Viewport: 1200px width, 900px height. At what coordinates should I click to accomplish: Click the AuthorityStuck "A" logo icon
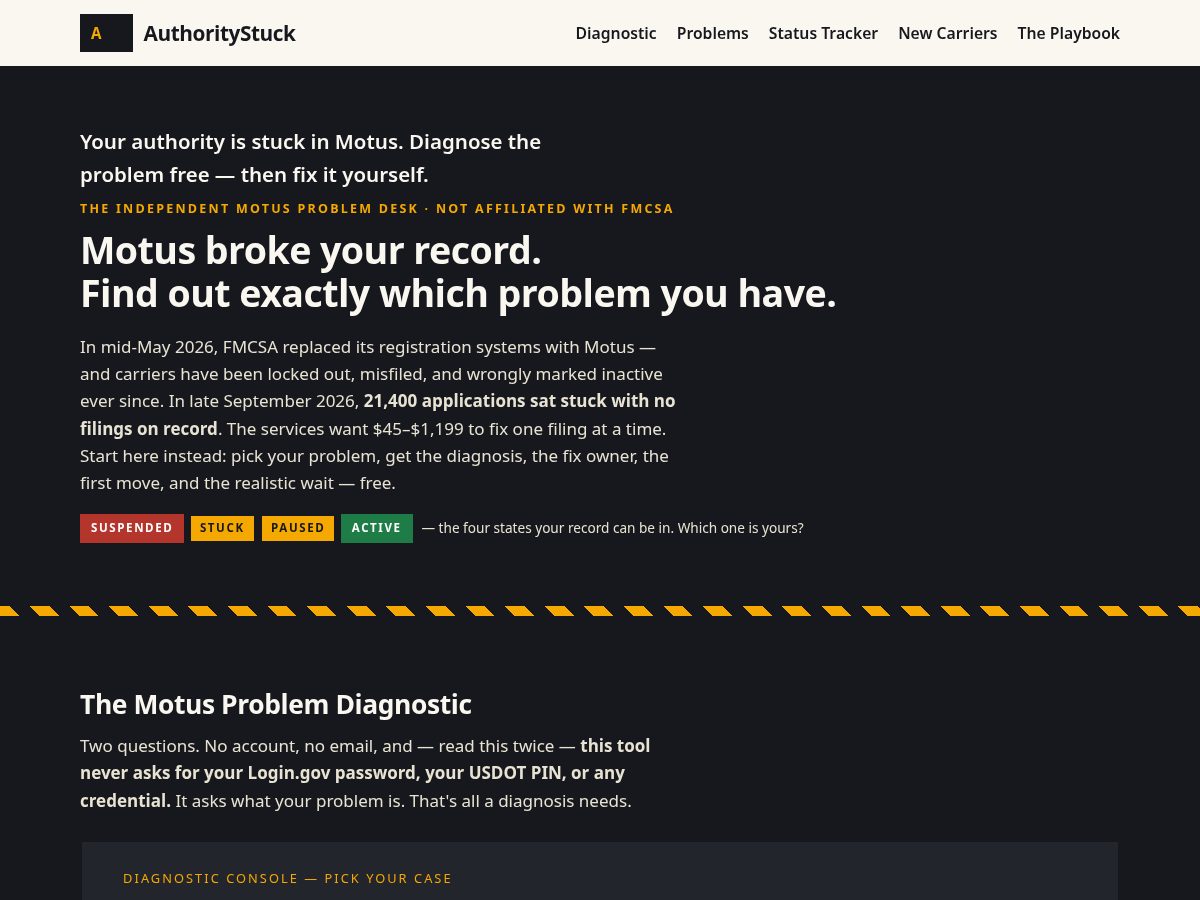[x=106, y=33]
